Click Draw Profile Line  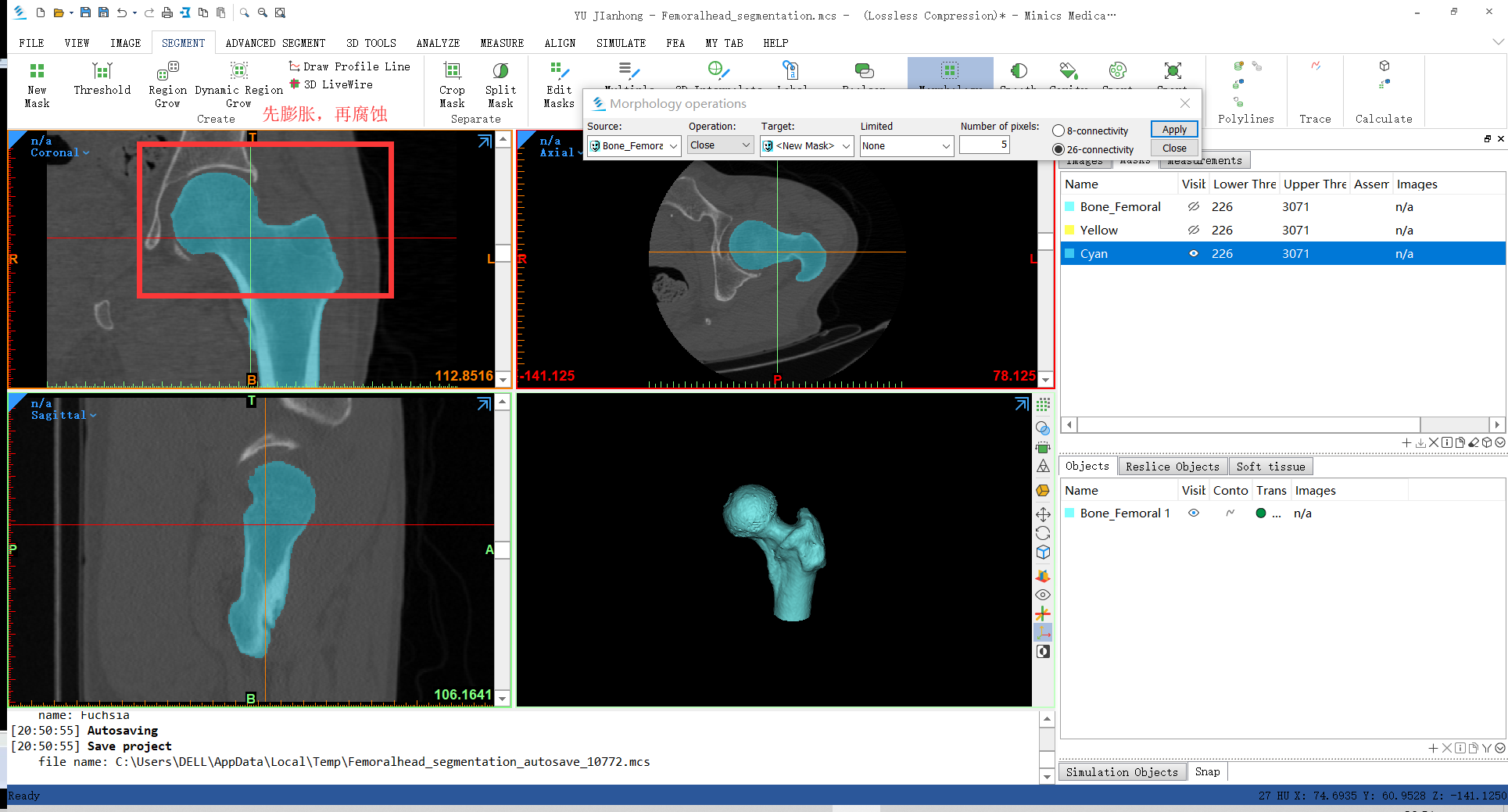349,66
